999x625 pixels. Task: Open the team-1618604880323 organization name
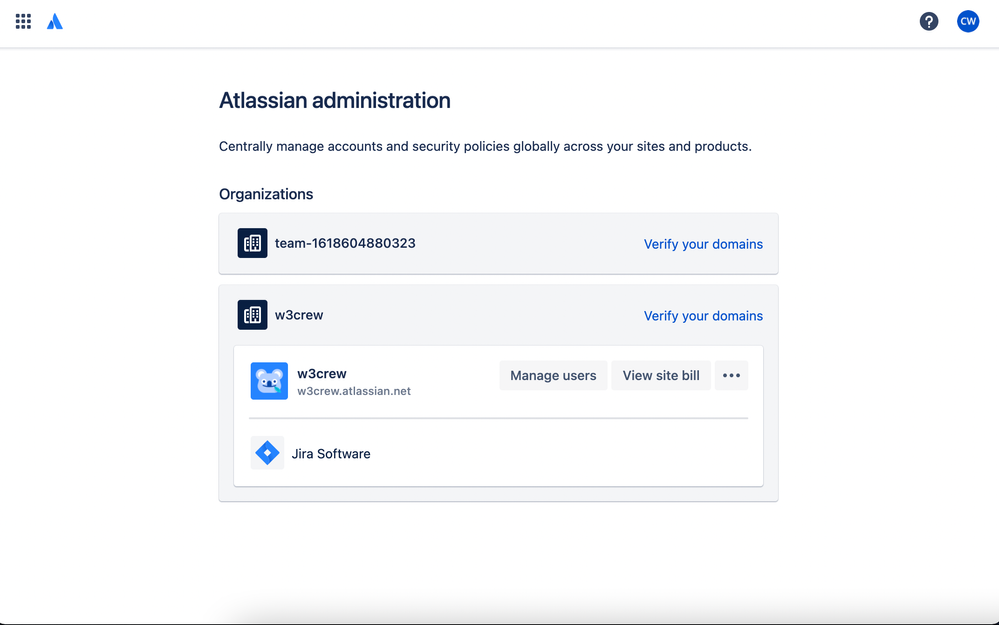(345, 243)
